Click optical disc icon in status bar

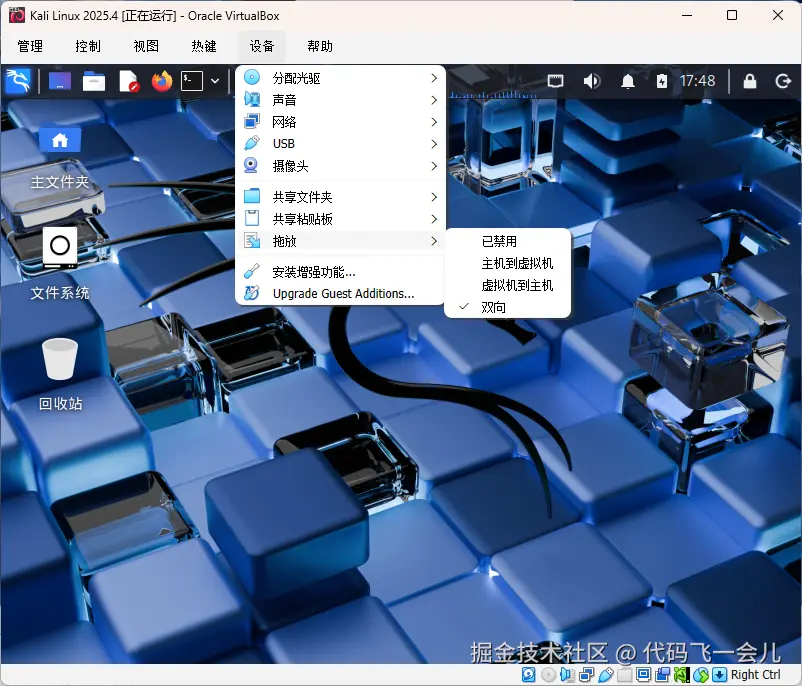[x=548, y=675]
